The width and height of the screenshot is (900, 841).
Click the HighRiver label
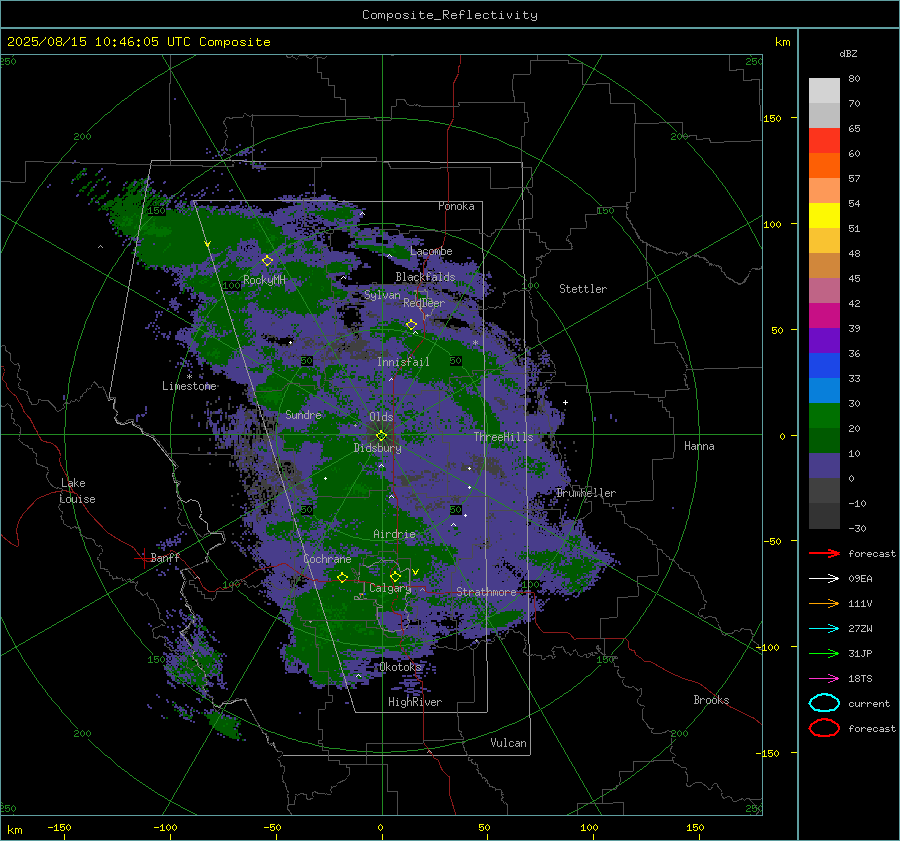(415, 702)
